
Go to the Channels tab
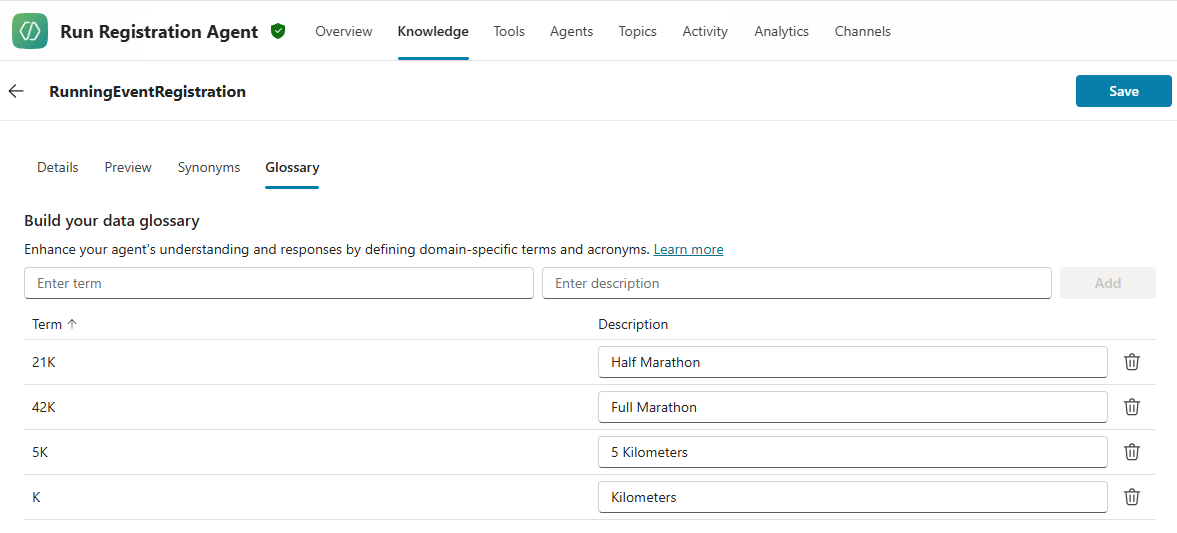[x=862, y=31]
